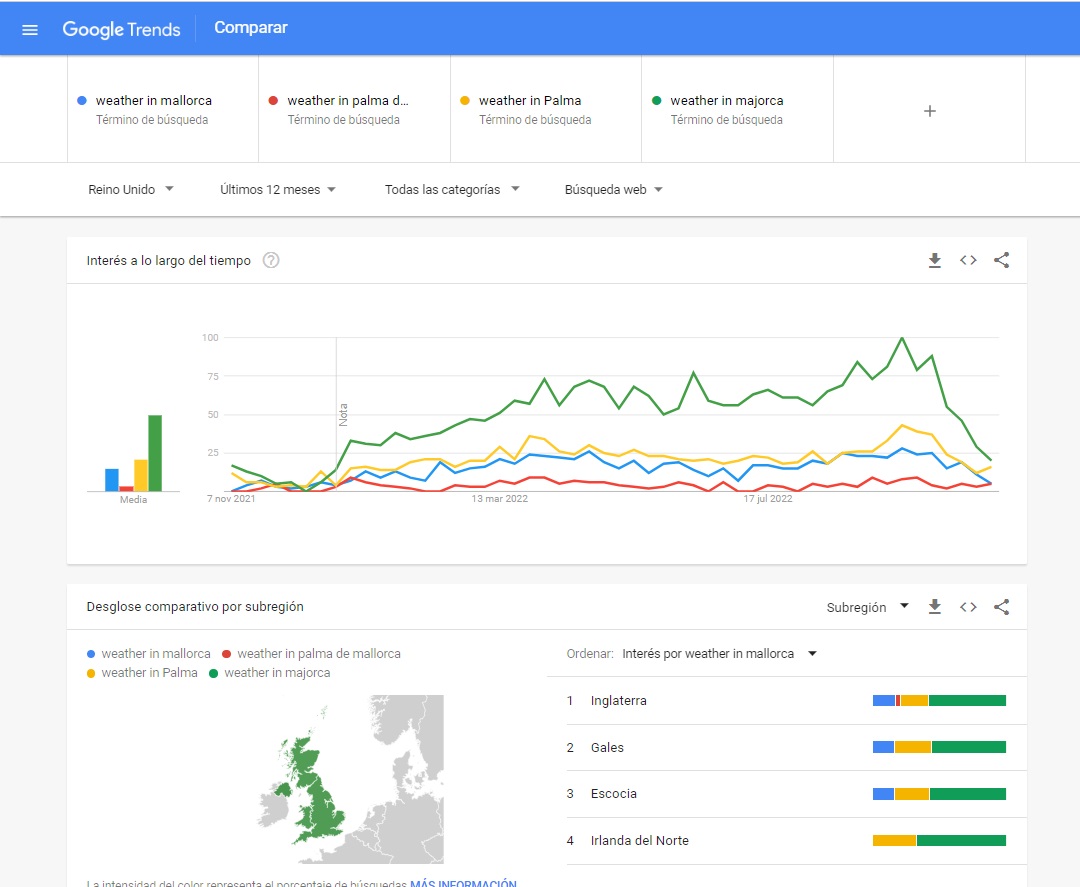The height and width of the screenshot is (887, 1080).
Task: Click the 'weather in majorca' map legend entry
Action: point(270,673)
